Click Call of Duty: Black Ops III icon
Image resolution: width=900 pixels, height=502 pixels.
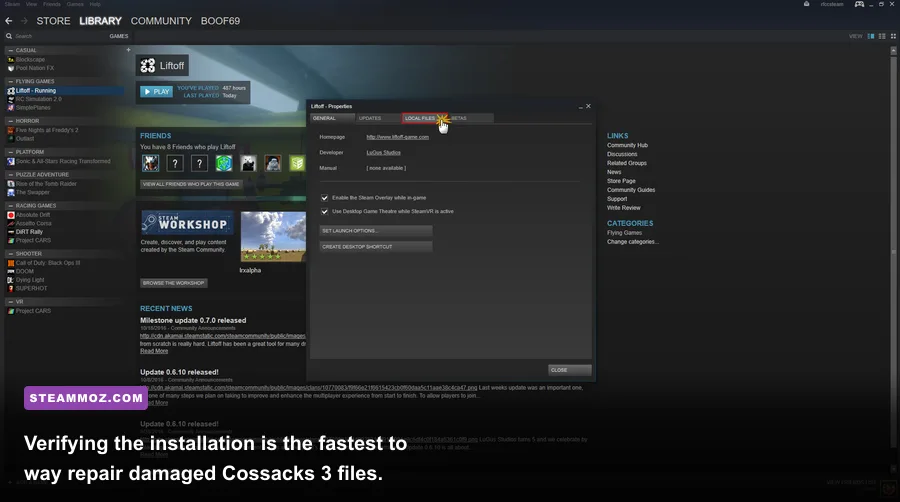[x=10, y=263]
